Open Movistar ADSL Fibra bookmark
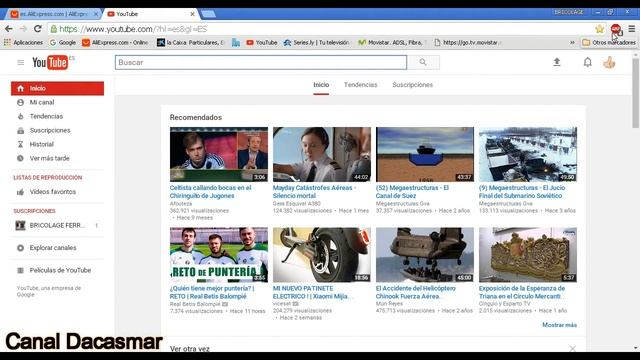This screenshot has height=360, width=640. (392, 42)
